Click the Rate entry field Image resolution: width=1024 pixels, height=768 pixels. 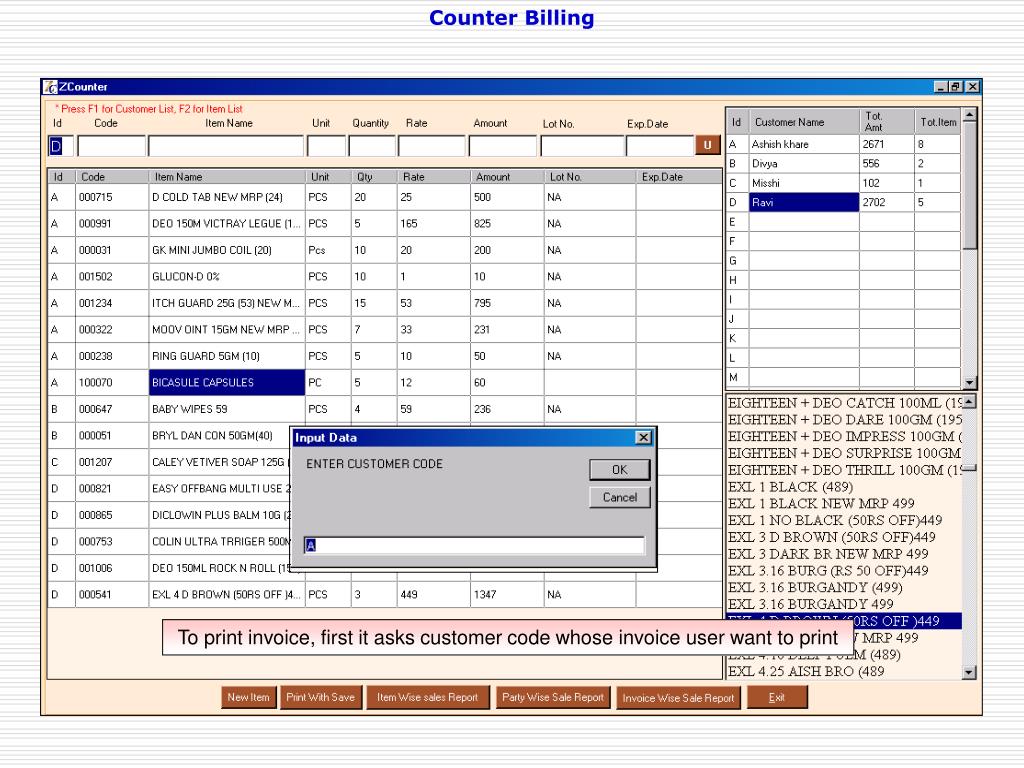pyautogui.click(x=432, y=146)
